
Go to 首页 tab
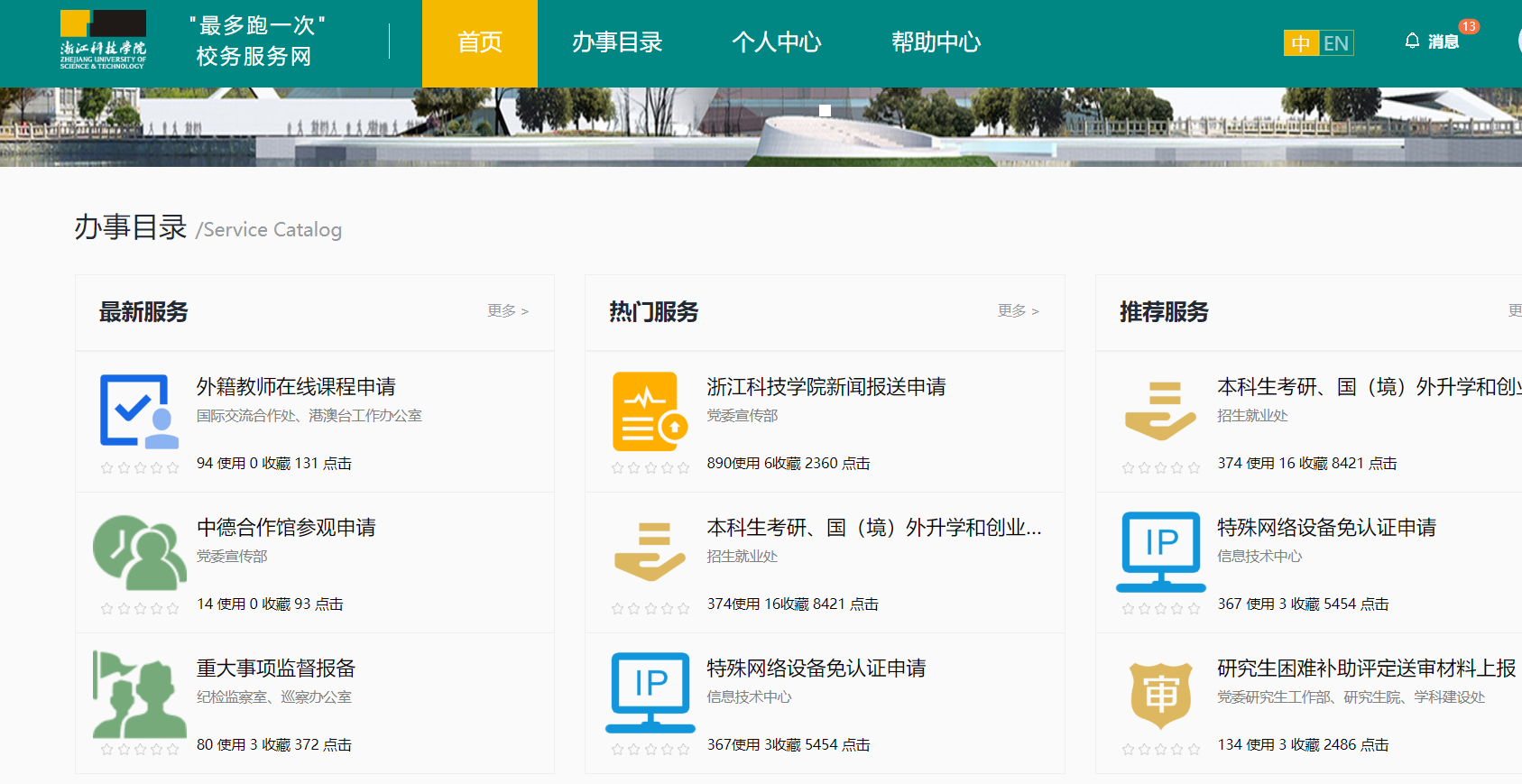pyautogui.click(x=480, y=43)
